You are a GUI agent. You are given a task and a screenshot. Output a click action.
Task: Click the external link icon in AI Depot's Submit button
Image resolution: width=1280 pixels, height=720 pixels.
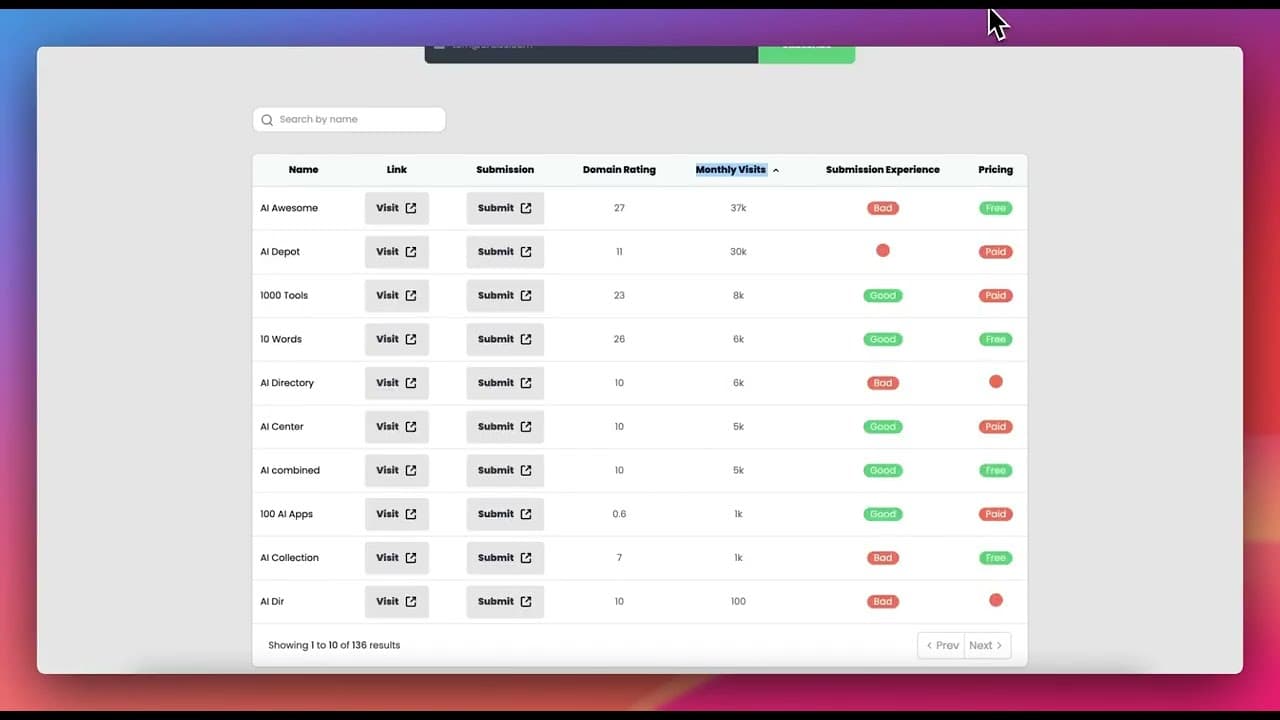[526, 252]
